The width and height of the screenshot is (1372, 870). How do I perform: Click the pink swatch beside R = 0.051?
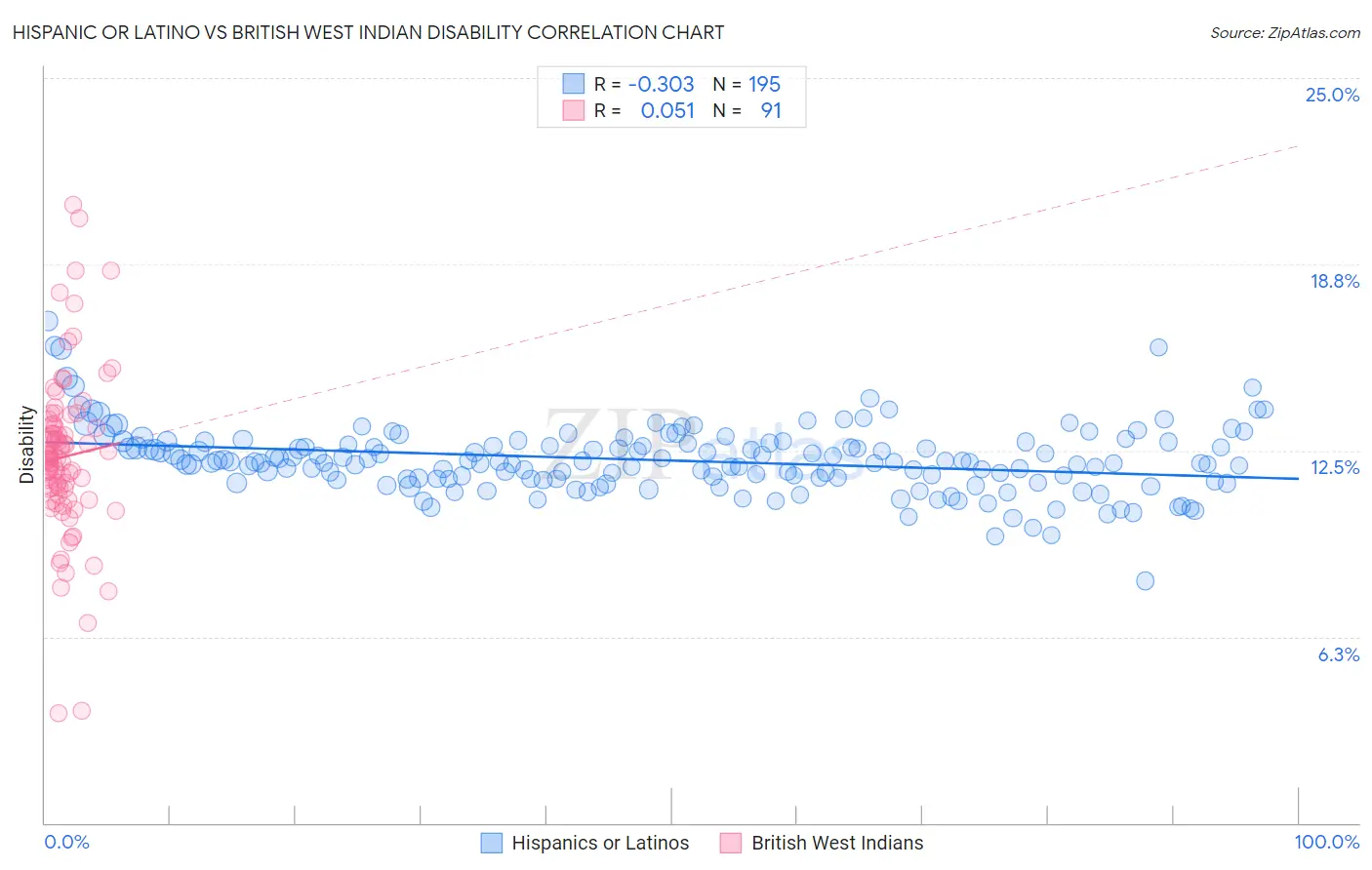pyautogui.click(x=573, y=110)
